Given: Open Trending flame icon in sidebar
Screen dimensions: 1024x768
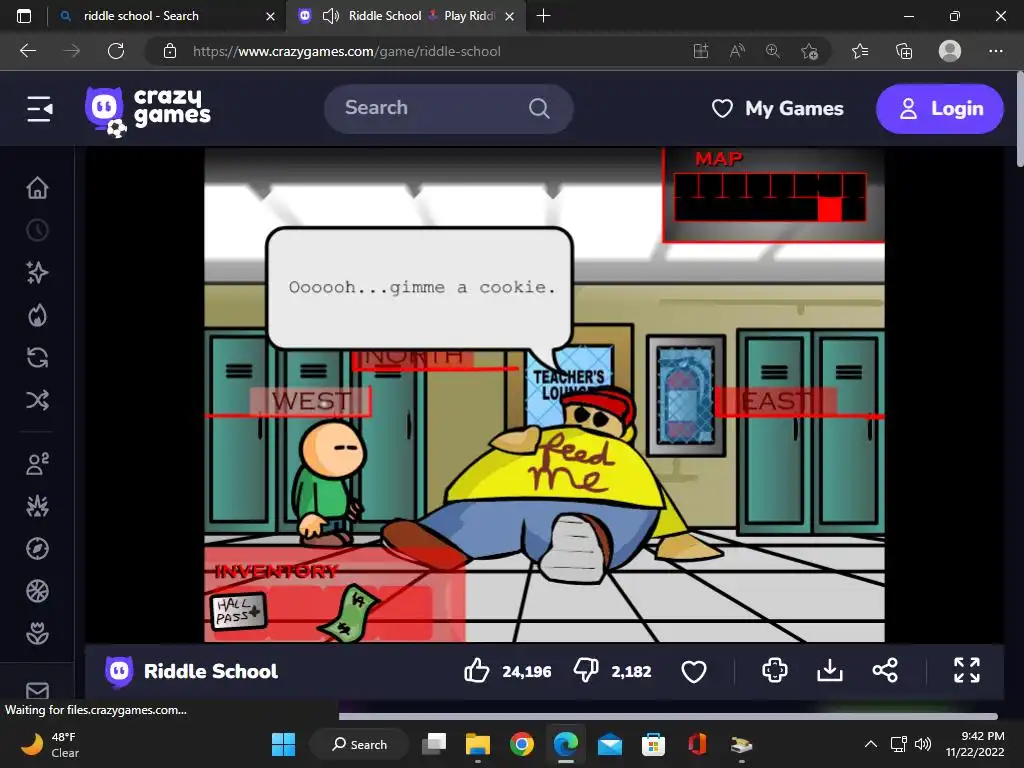Looking at the screenshot, I should [x=37, y=315].
